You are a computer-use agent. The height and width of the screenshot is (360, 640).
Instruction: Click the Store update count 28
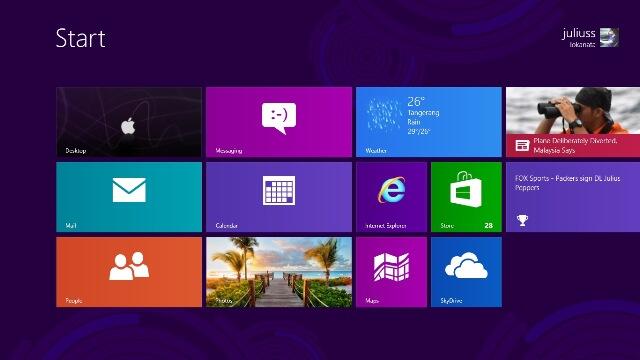pos(489,225)
